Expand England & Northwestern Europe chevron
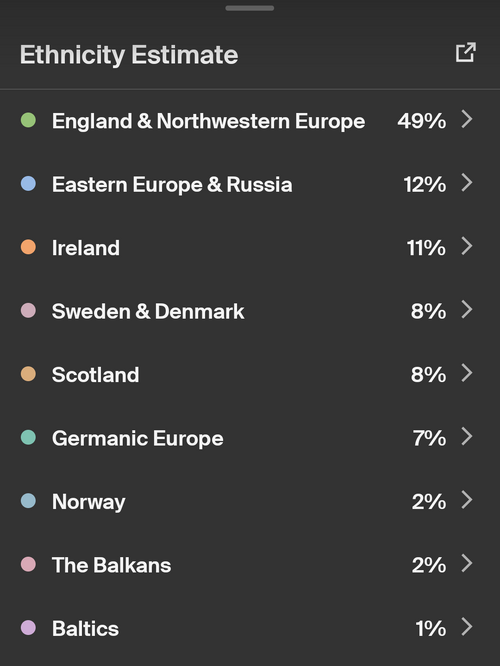The height and width of the screenshot is (666, 500). click(467, 119)
